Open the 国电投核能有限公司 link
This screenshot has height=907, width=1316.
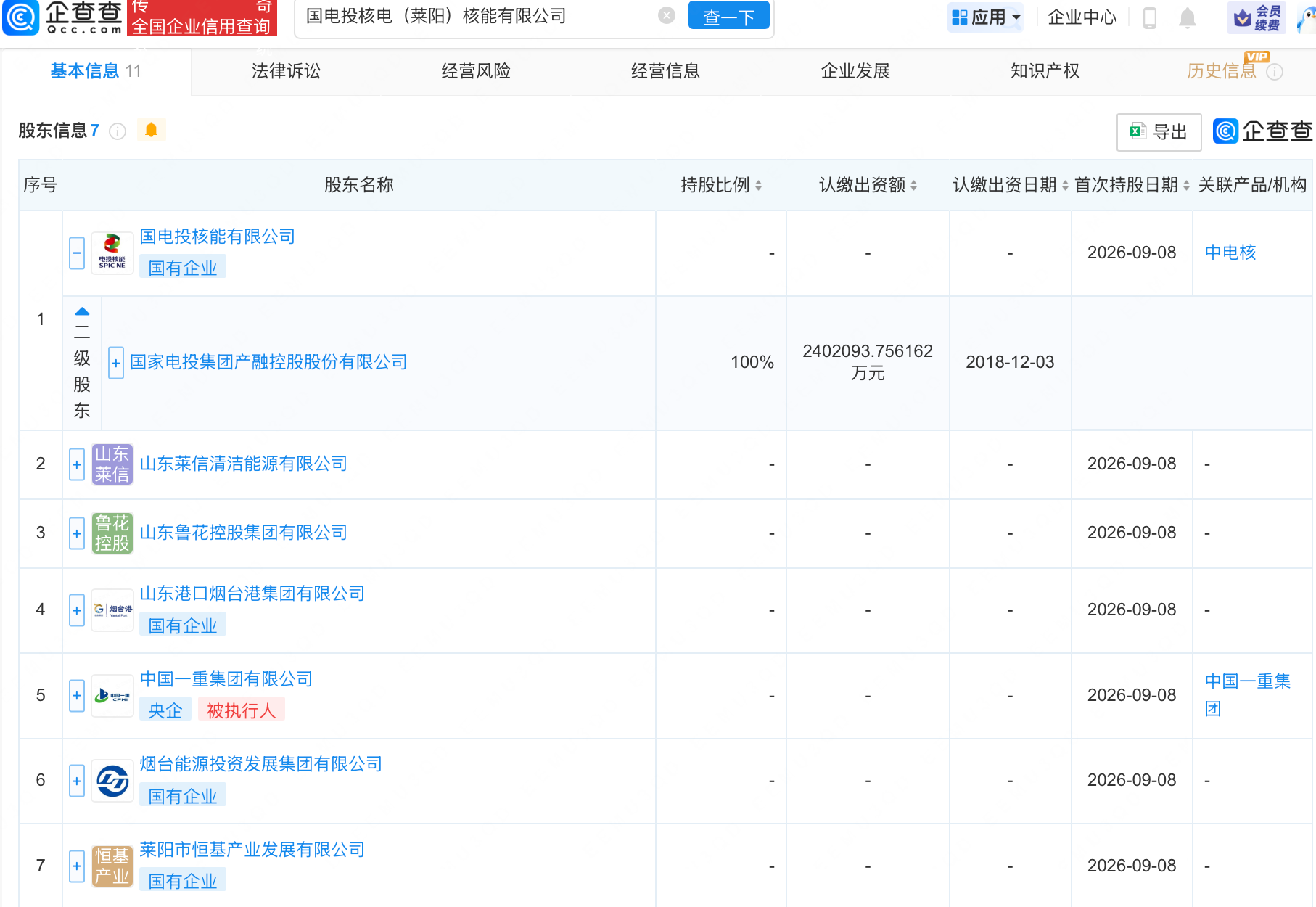(218, 237)
